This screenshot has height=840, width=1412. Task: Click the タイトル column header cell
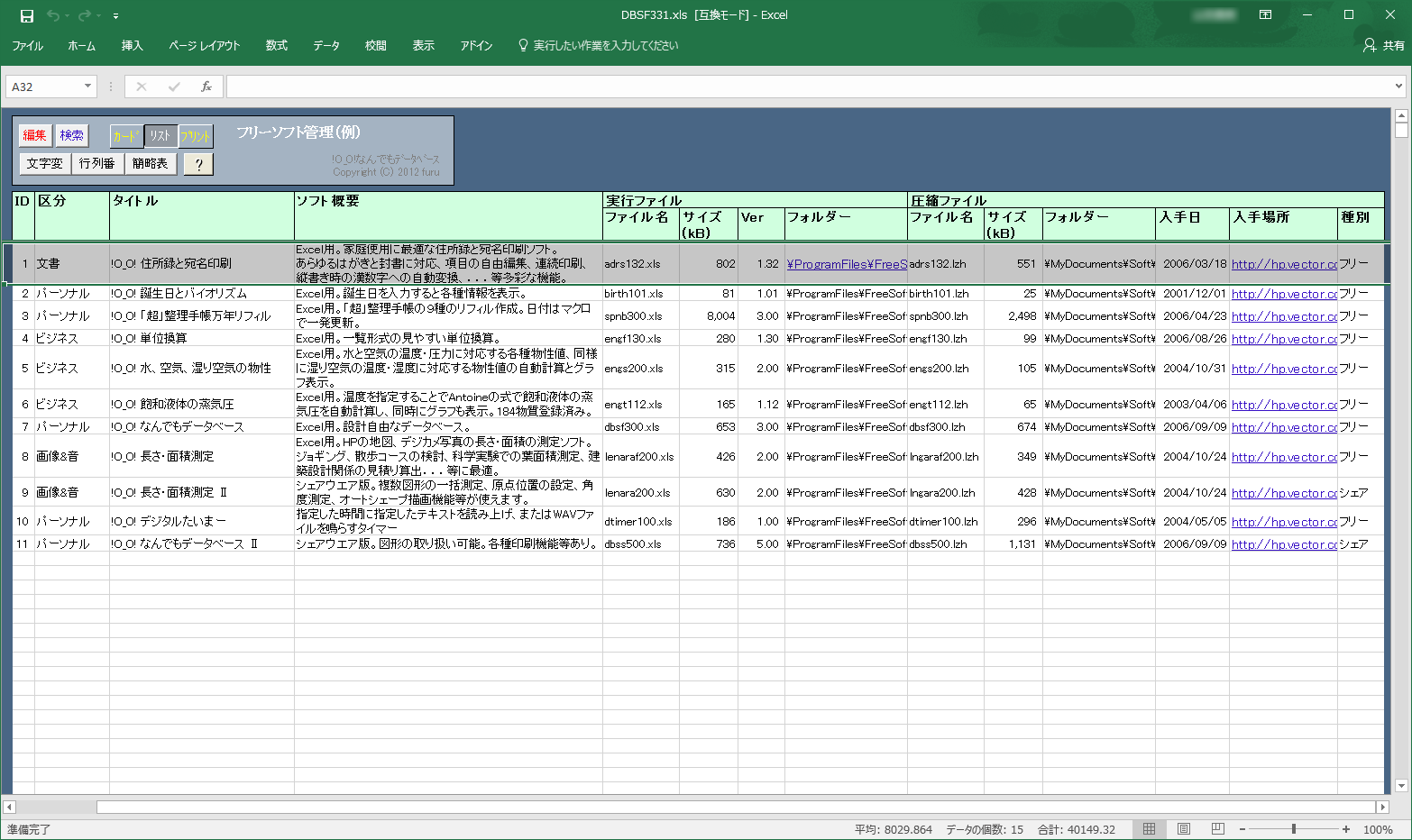tap(202, 216)
